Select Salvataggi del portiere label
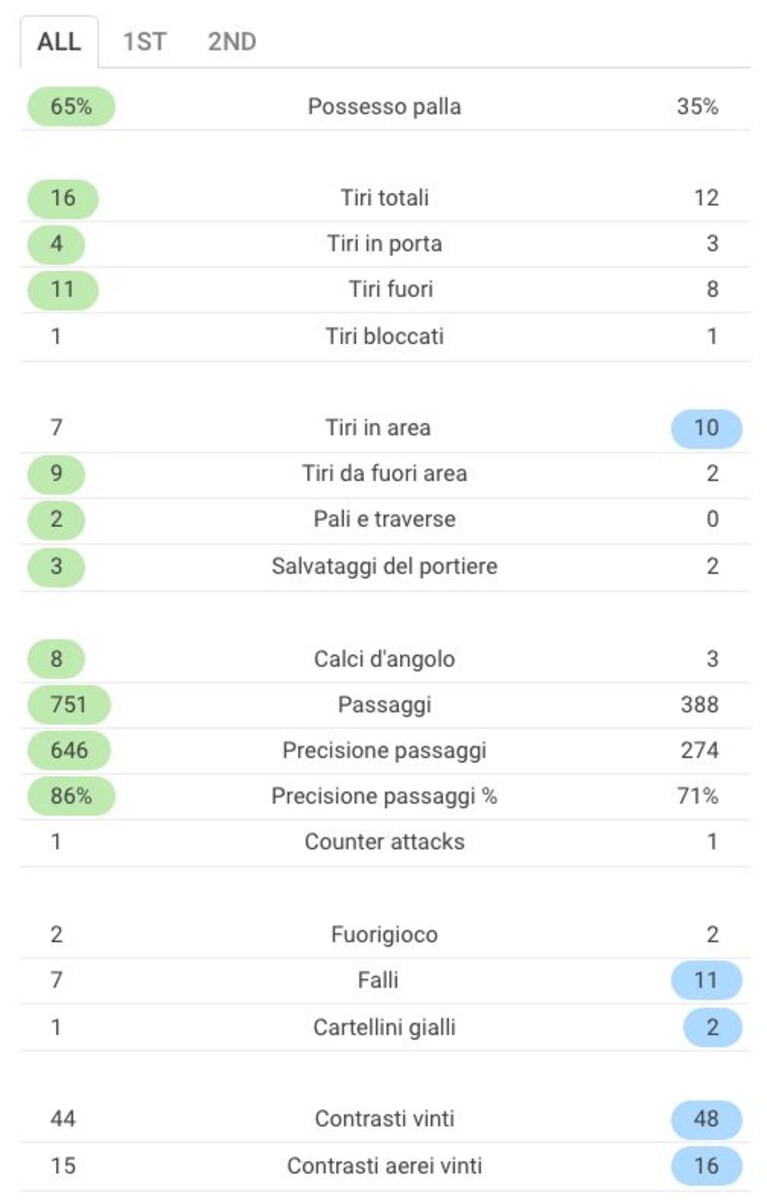Viewport: 767px width, 1204px height. tap(385, 566)
